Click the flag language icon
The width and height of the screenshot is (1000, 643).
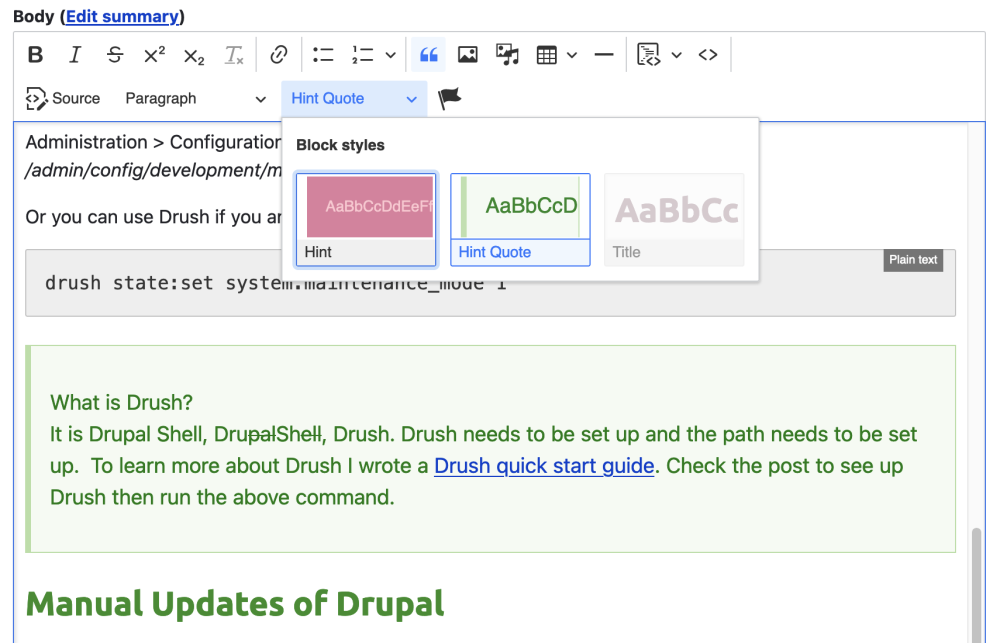449,98
